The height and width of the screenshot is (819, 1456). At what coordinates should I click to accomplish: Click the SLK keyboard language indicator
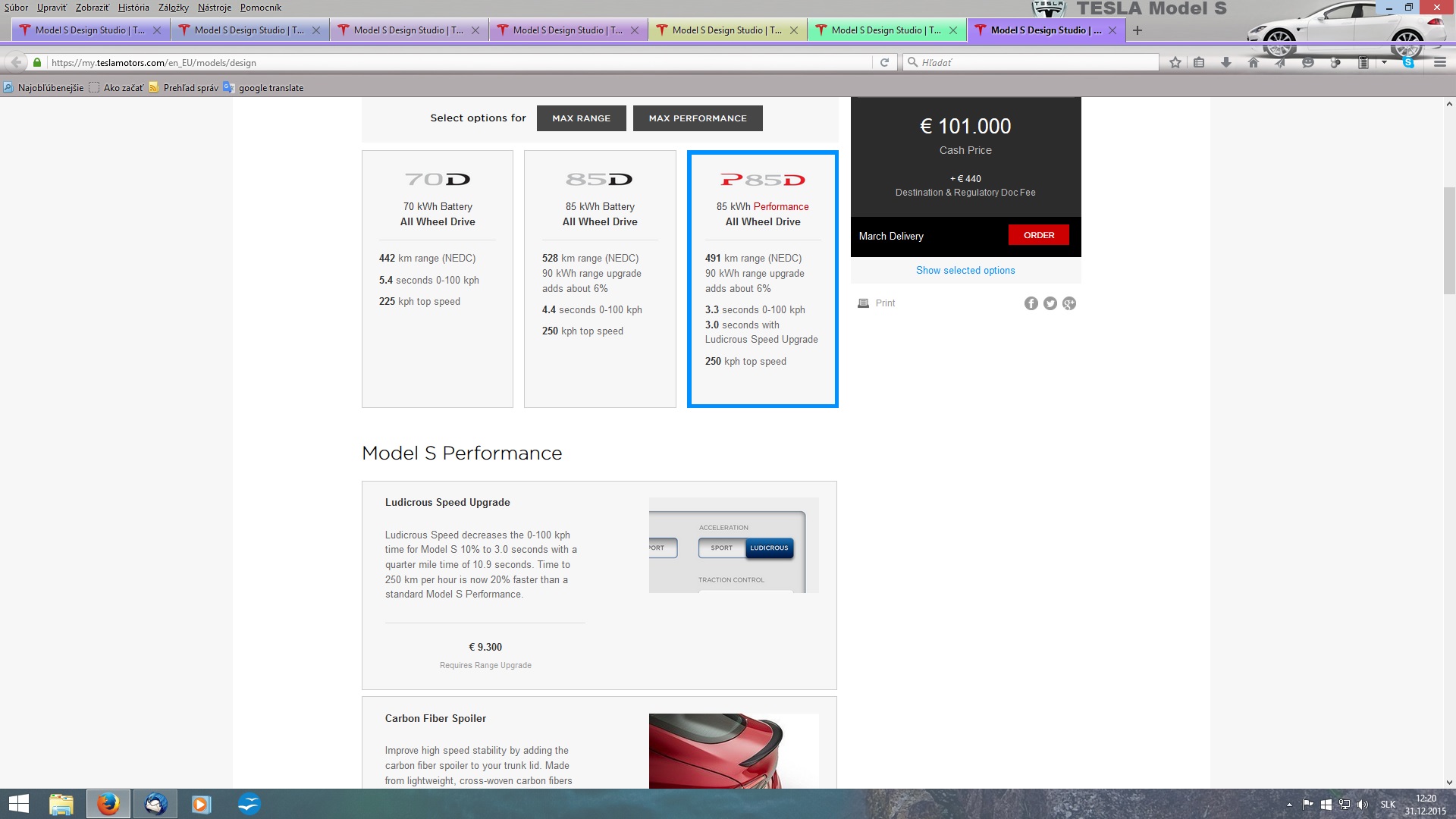click(1388, 805)
